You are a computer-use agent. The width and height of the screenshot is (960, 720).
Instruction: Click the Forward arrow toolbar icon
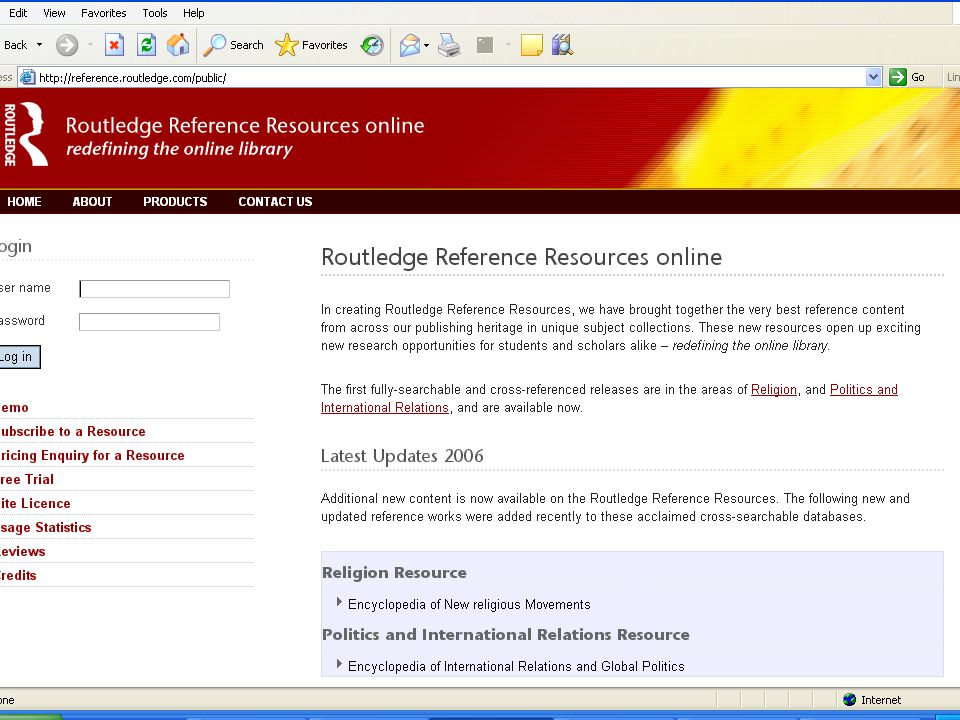pos(67,45)
